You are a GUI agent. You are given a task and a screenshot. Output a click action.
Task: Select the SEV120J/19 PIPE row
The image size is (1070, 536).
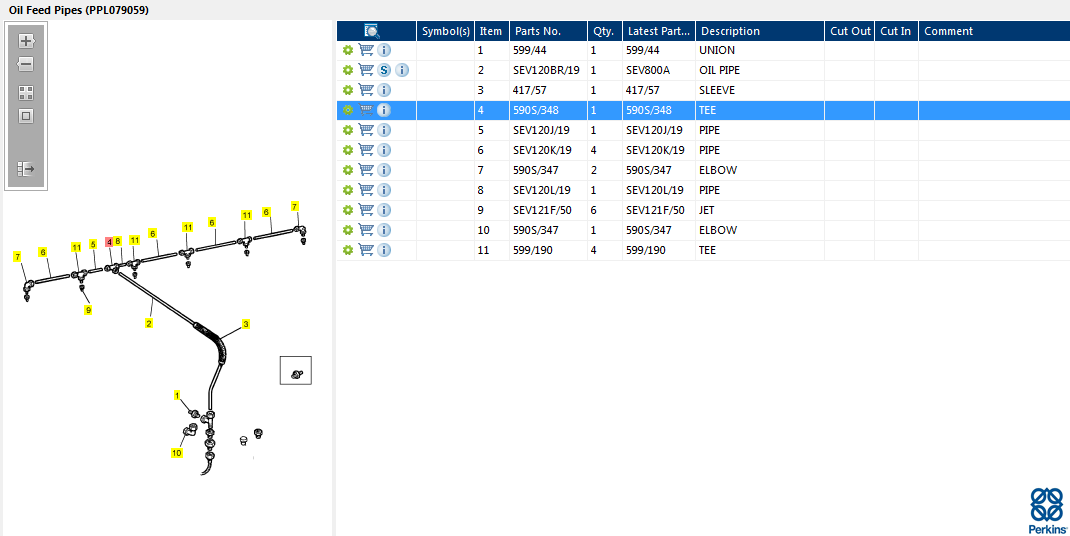point(704,130)
